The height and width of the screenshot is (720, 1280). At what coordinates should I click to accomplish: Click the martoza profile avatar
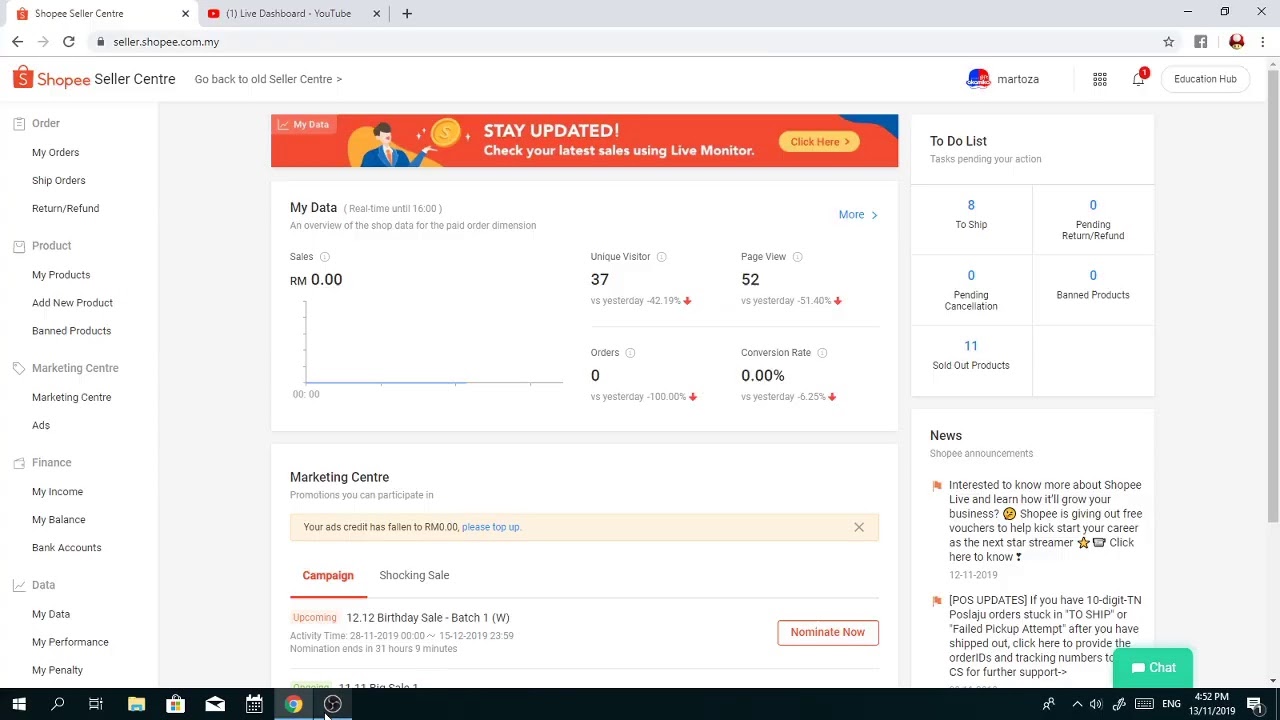pos(978,79)
